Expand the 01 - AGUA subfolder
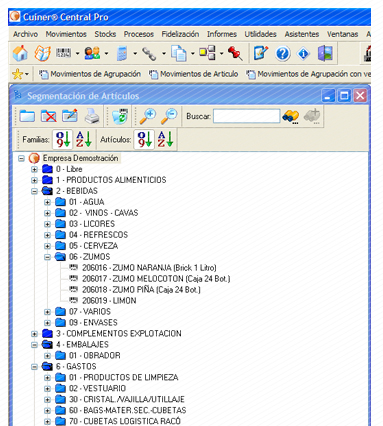383x426 pixels. [x=47, y=202]
